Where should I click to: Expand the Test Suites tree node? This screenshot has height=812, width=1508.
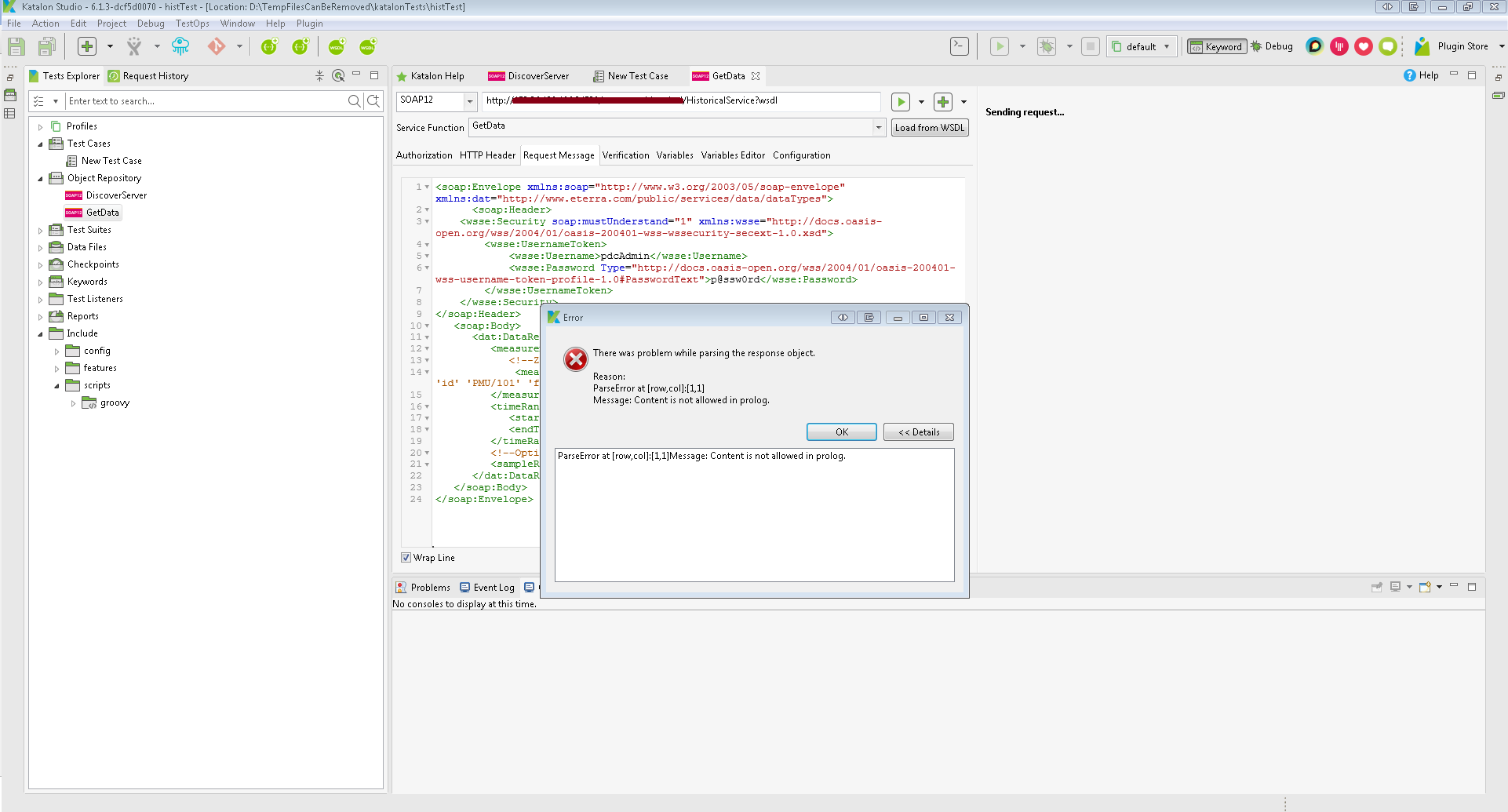click(41, 231)
